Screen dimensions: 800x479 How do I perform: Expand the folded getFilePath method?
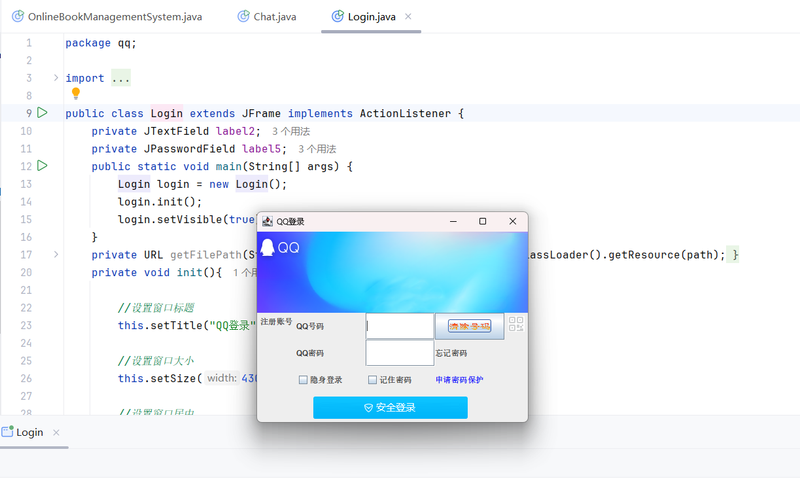(56, 254)
